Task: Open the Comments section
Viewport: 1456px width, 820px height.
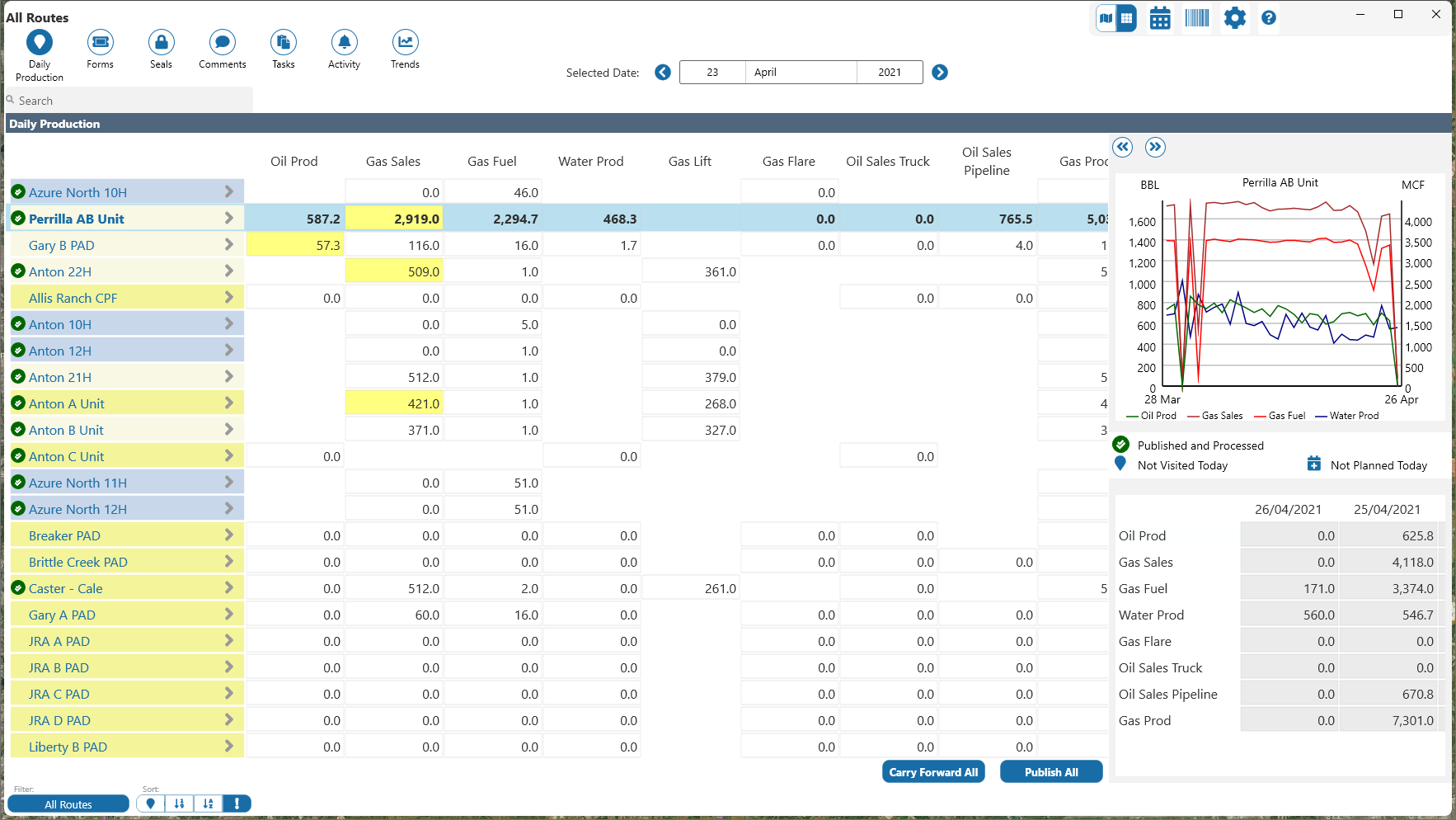Action: pyautogui.click(x=222, y=42)
